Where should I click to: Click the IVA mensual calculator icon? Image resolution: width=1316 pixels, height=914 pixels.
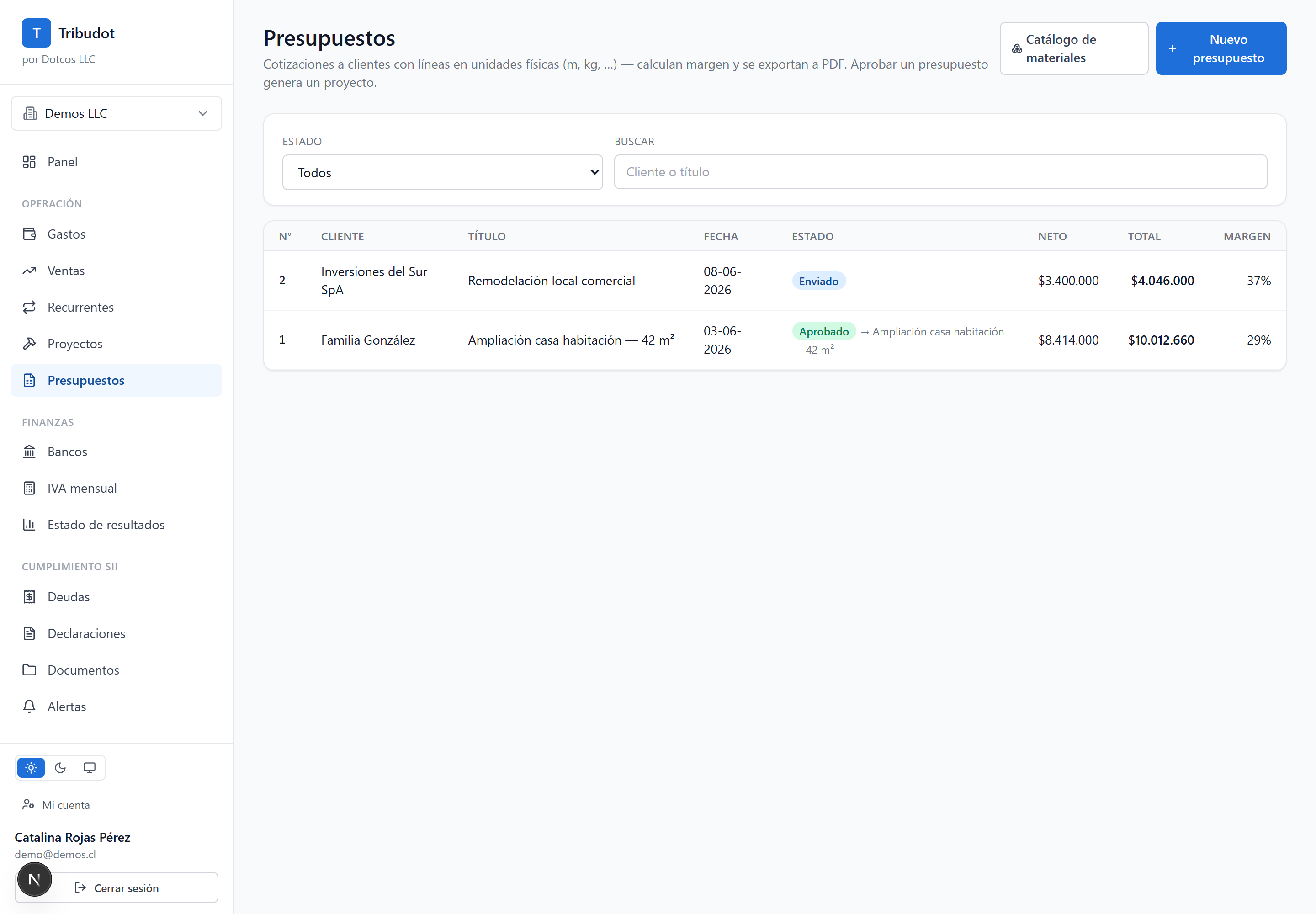tap(29, 489)
